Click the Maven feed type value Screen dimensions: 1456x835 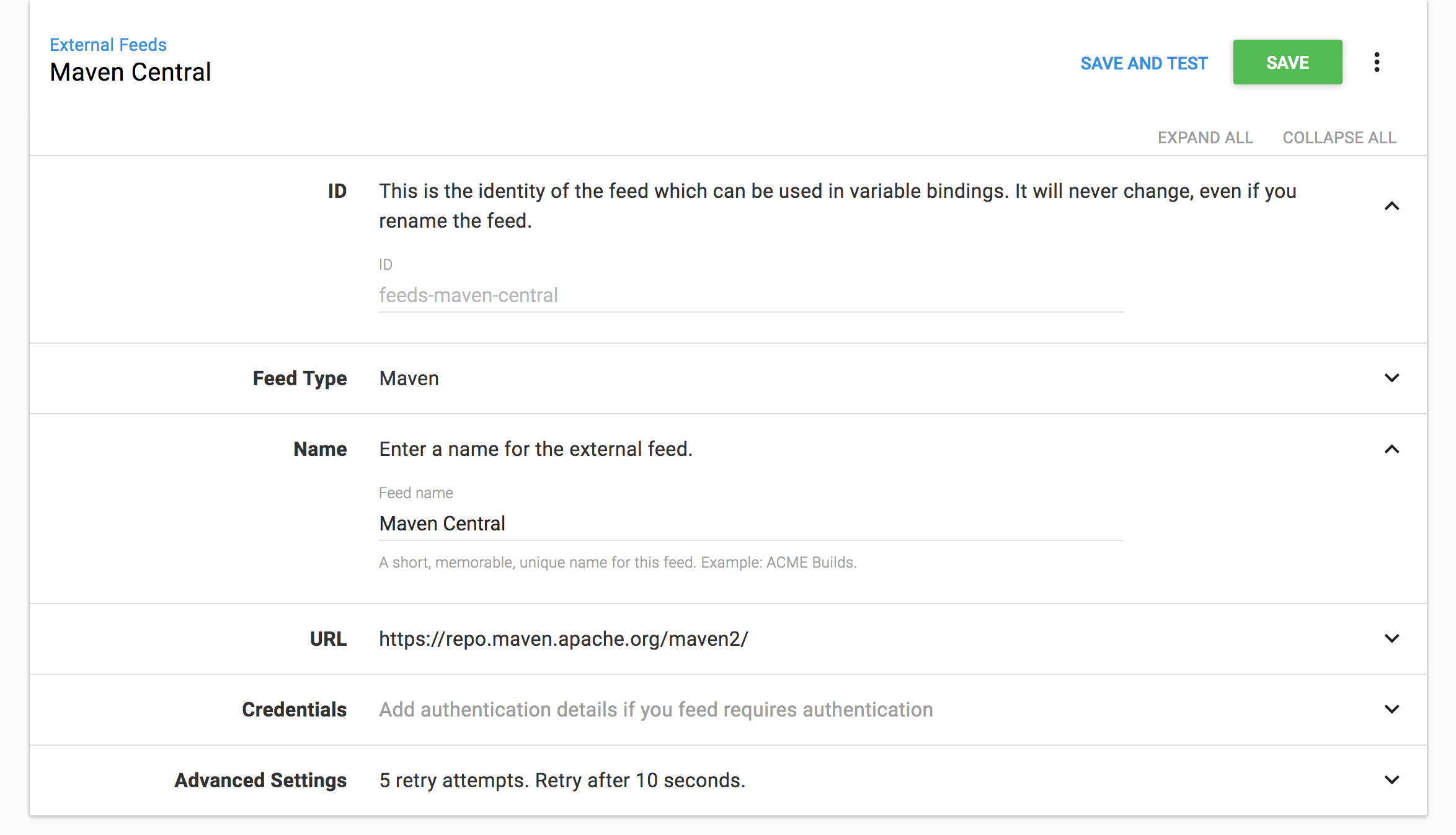[409, 378]
